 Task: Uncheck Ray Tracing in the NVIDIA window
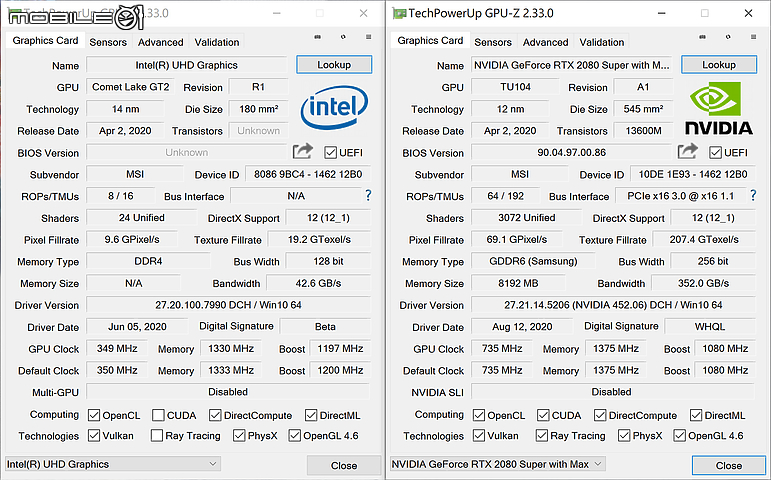click(542, 436)
